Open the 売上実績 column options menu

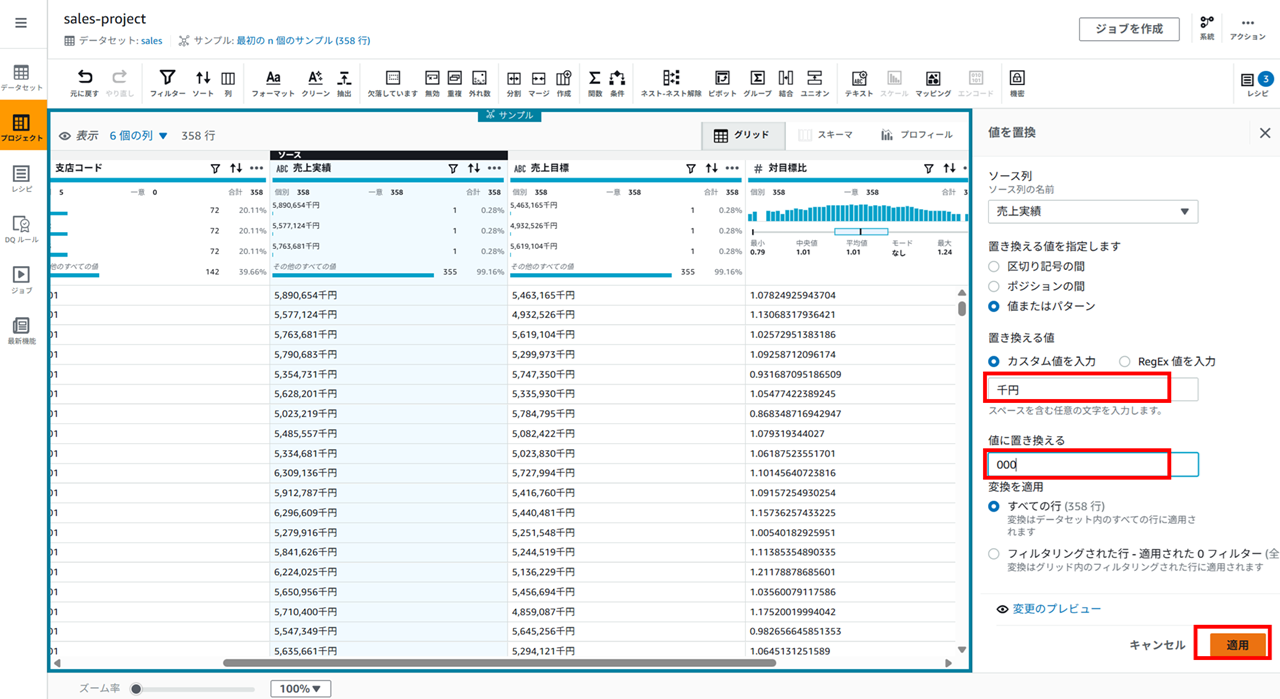pyautogui.click(x=494, y=168)
